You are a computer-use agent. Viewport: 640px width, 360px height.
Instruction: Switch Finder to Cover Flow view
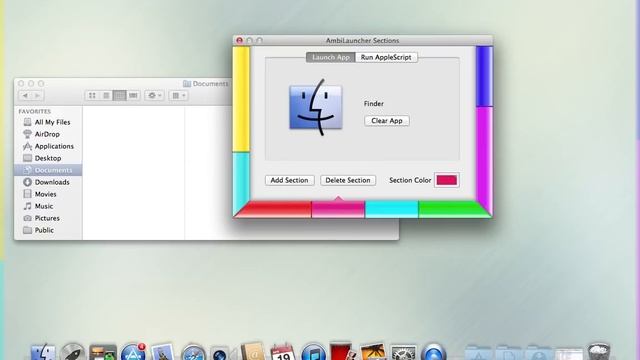(133, 96)
